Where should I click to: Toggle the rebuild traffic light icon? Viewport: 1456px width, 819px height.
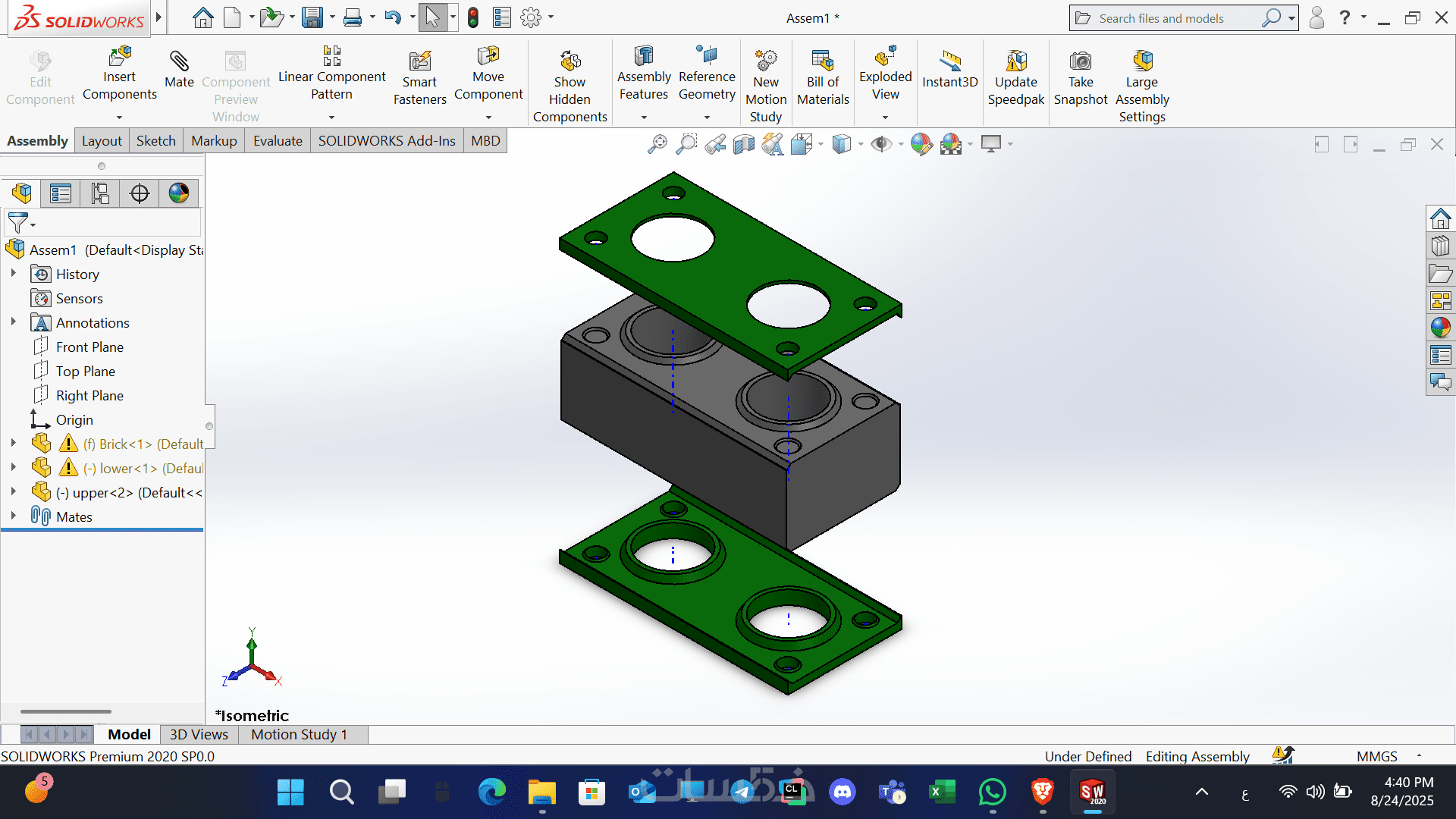(x=473, y=17)
